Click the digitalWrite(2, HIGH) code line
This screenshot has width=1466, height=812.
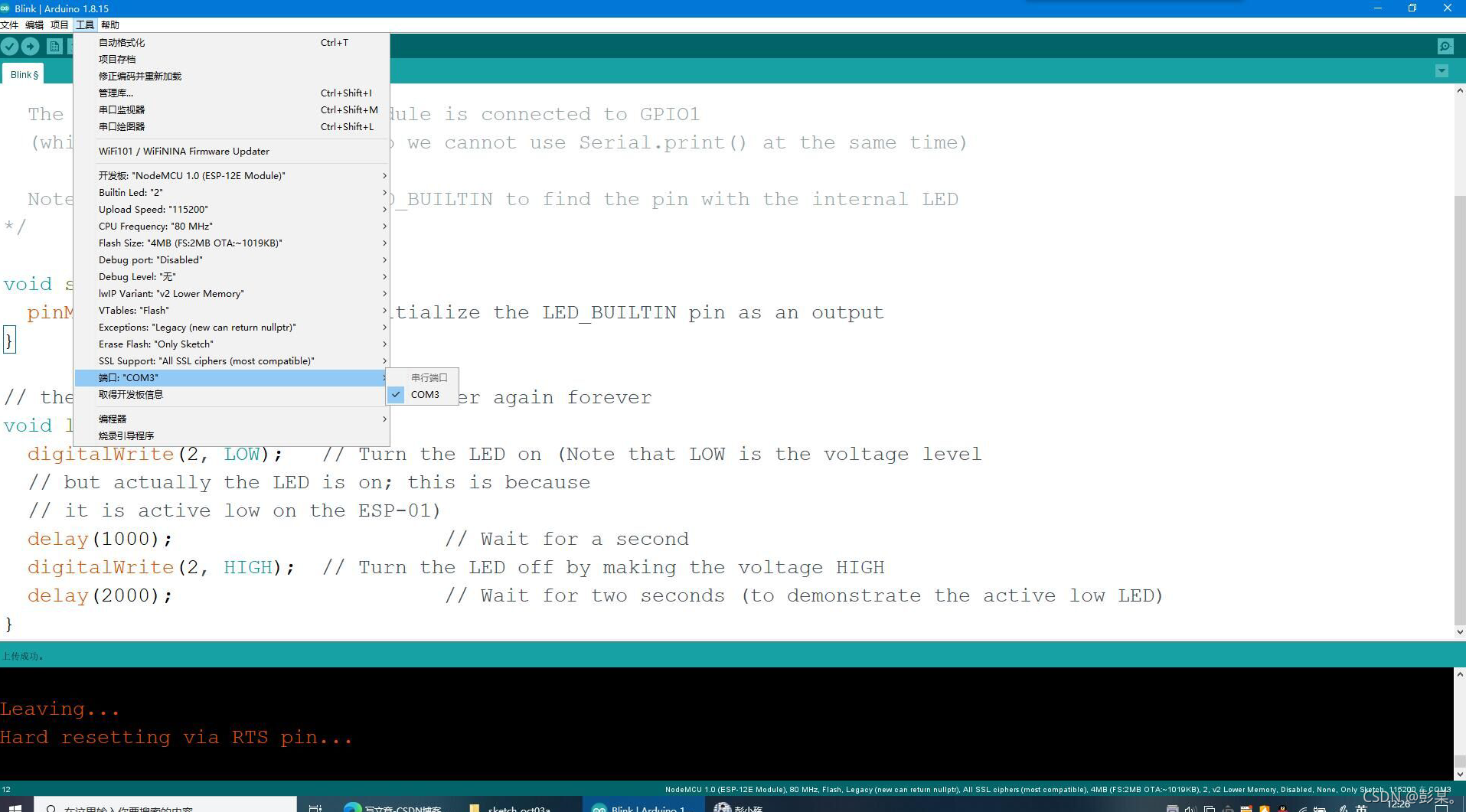click(161, 568)
